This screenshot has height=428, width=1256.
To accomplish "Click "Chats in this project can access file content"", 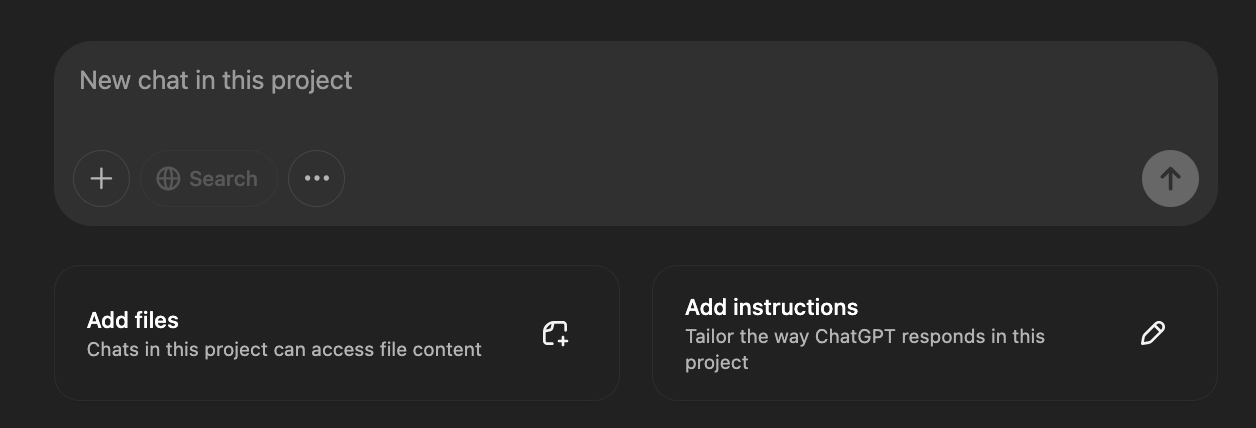I will (x=284, y=349).
